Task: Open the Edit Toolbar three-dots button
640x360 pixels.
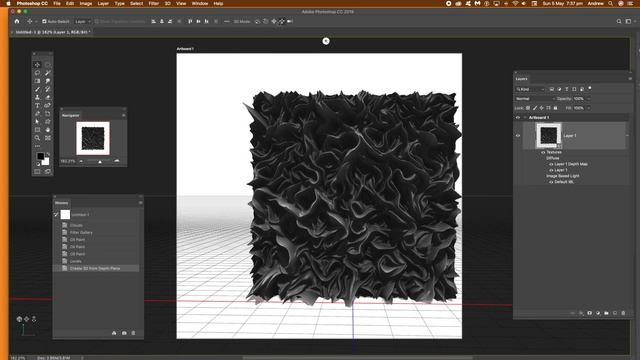Action: point(37,146)
